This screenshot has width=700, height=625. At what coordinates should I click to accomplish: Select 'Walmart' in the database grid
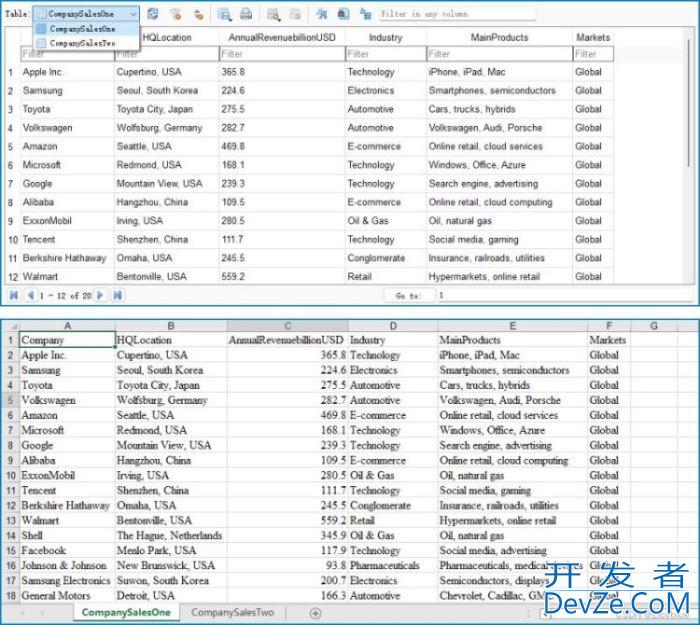click(67, 277)
